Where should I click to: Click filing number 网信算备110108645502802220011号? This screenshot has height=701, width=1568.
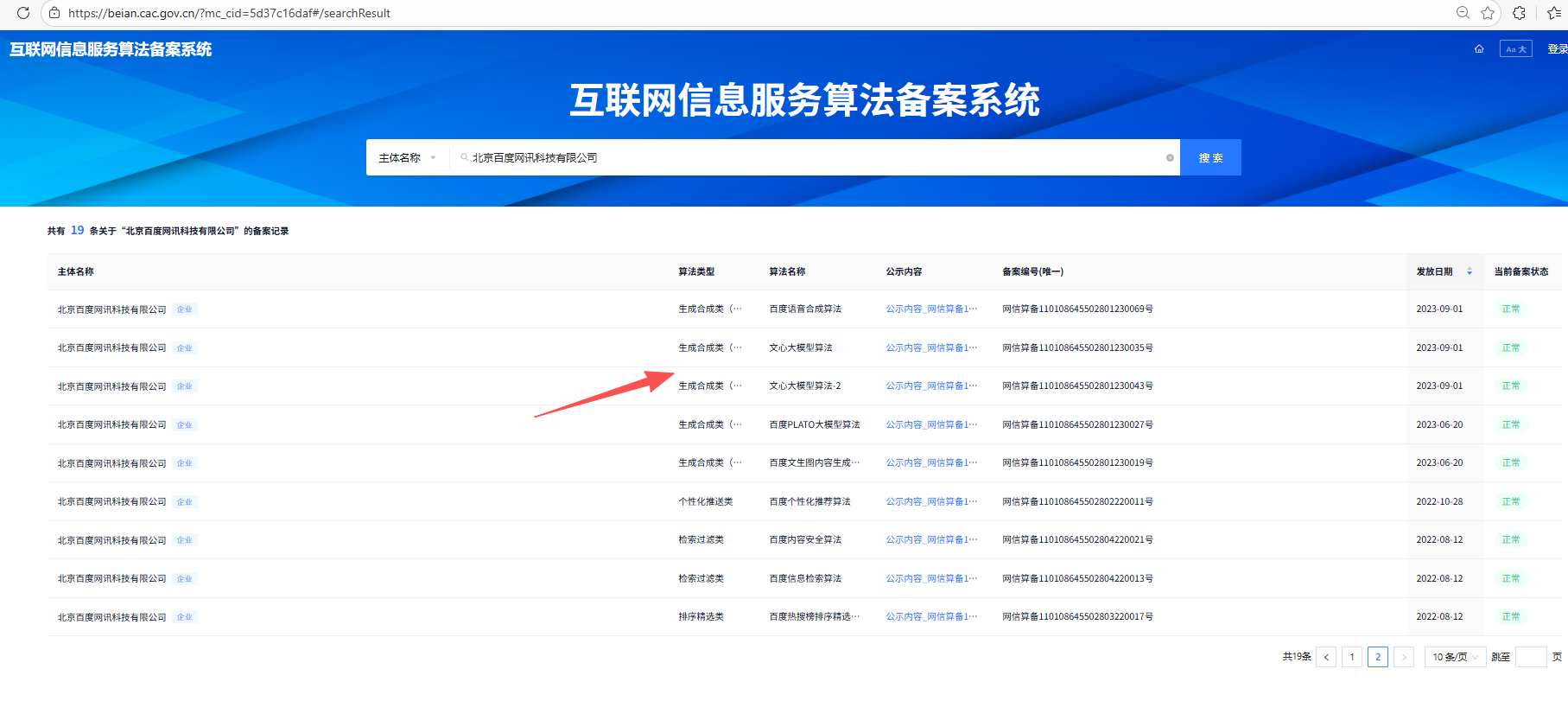1077,502
